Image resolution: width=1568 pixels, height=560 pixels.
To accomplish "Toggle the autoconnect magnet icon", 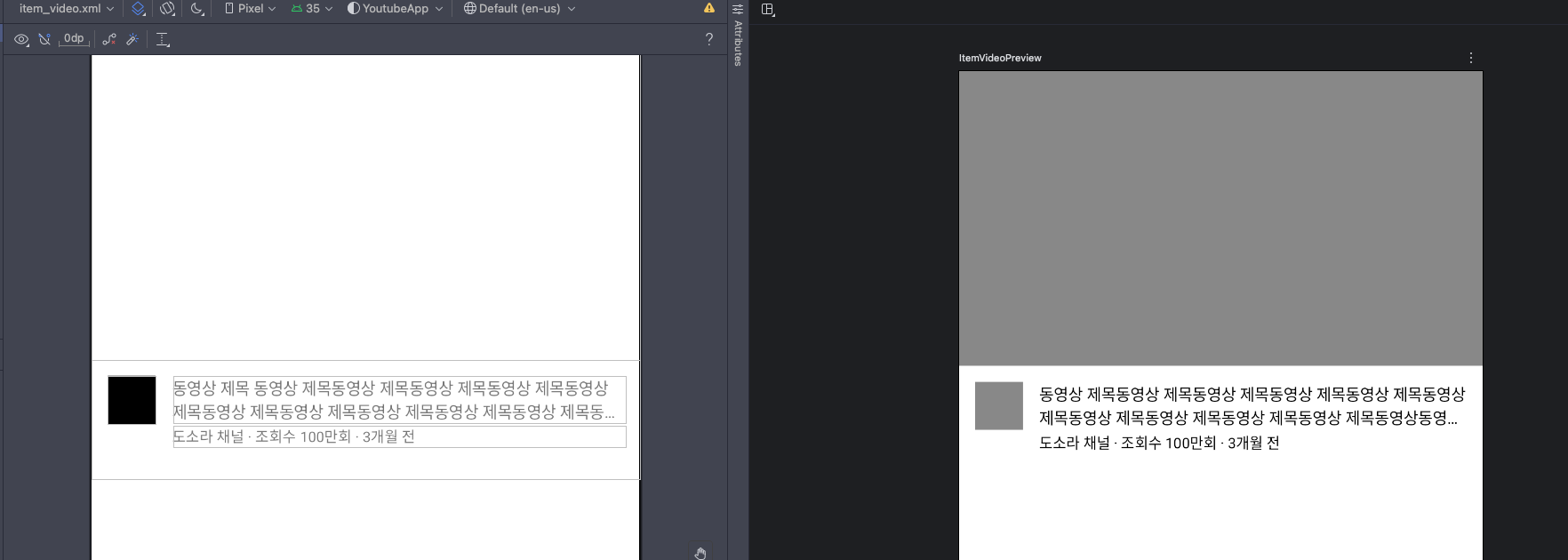I will 44,39.
